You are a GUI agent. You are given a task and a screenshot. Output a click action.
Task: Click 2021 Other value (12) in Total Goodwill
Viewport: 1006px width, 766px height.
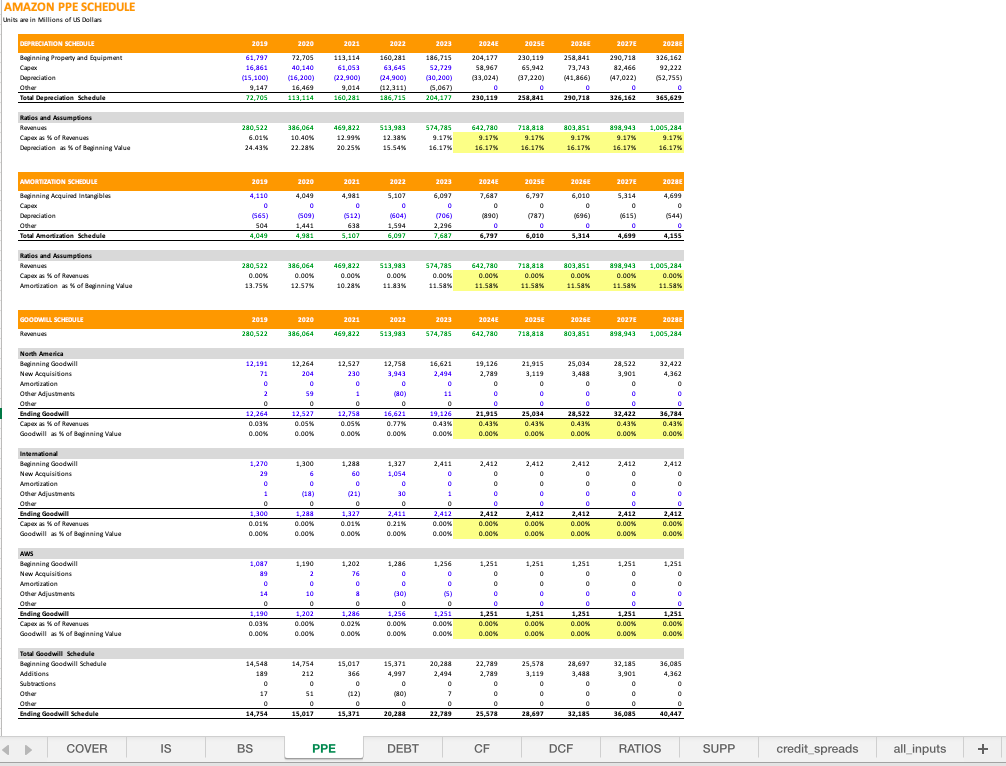click(354, 694)
